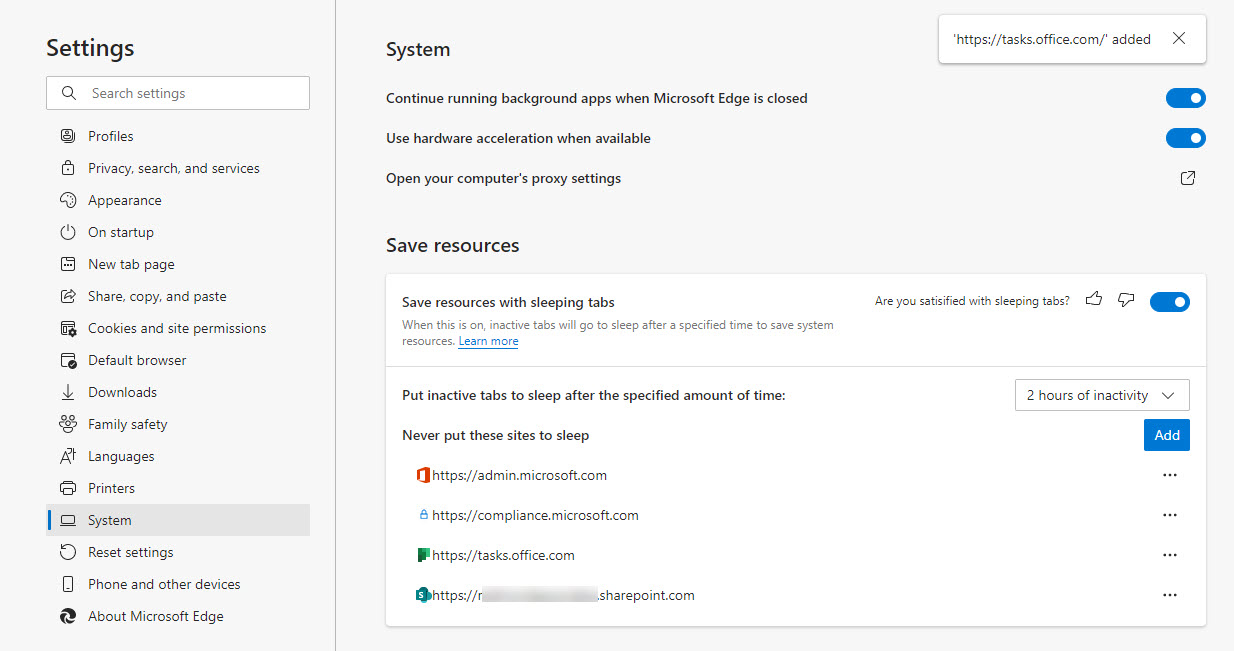Click Open your computer's proxy settings

tap(503, 178)
